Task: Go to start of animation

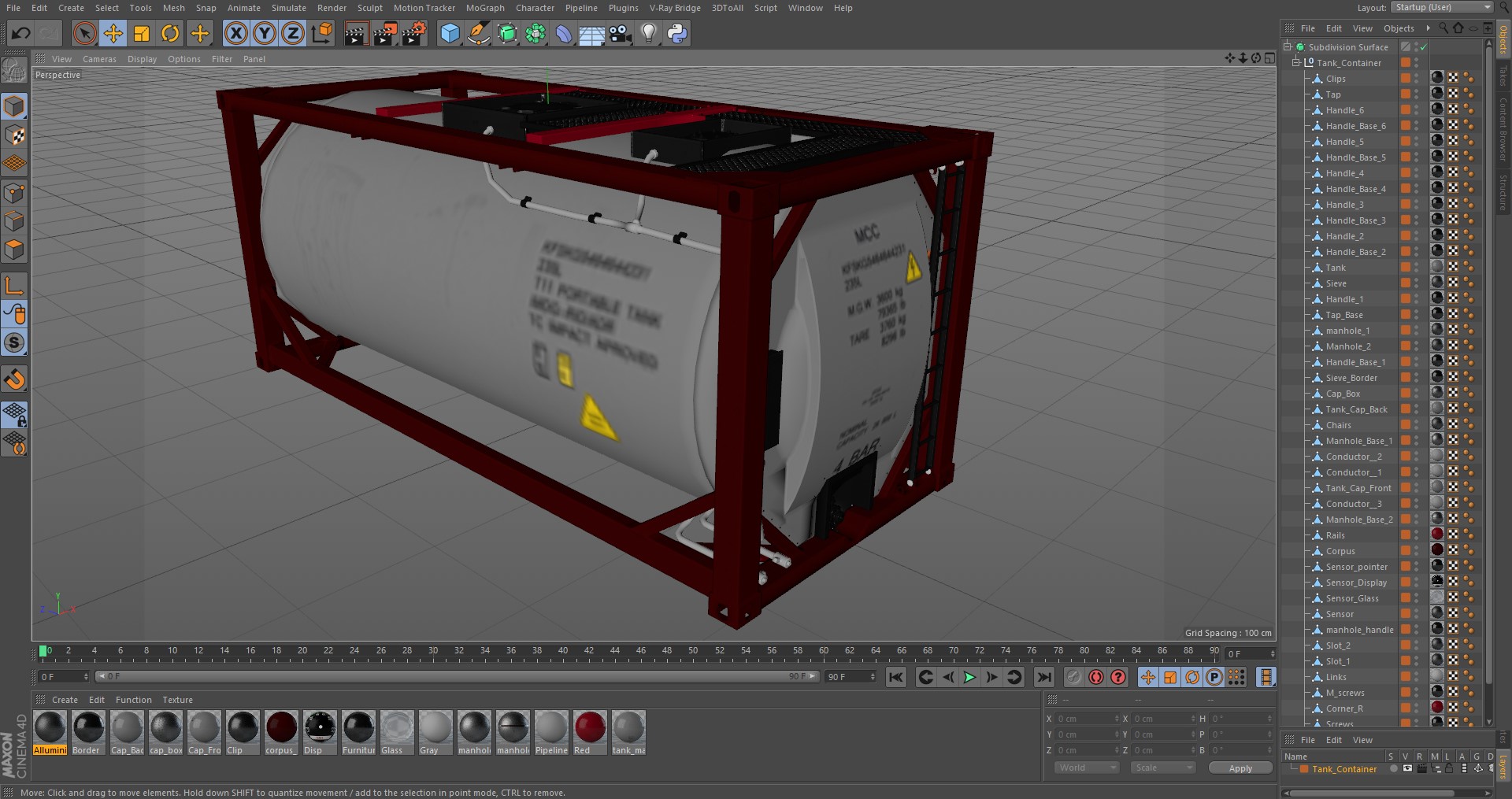Action: (x=896, y=677)
